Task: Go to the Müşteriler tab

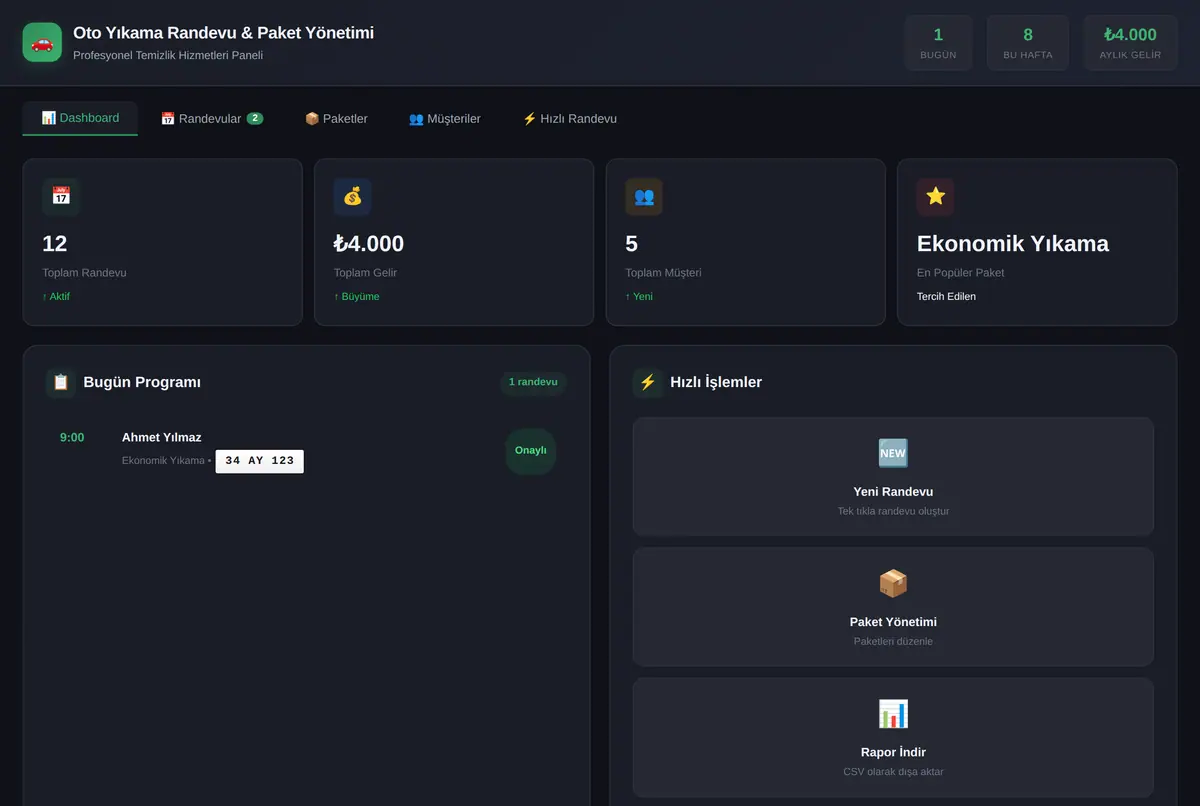Action: tap(445, 119)
